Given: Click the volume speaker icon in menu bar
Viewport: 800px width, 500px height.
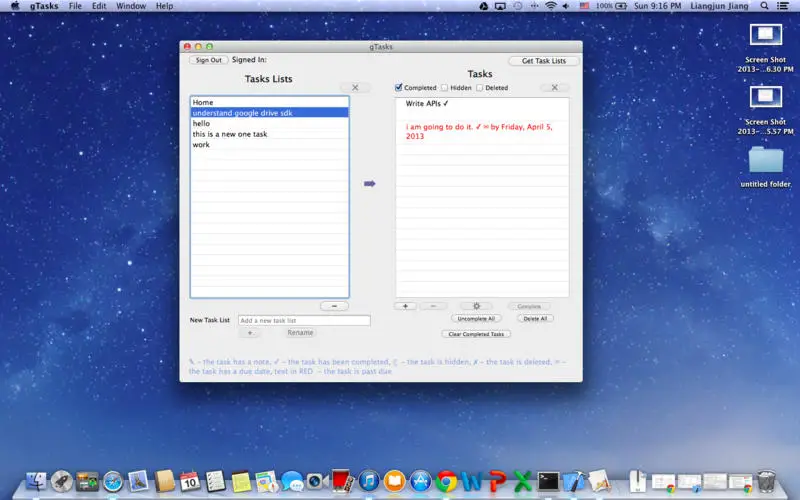Looking at the screenshot, I should (566, 6).
